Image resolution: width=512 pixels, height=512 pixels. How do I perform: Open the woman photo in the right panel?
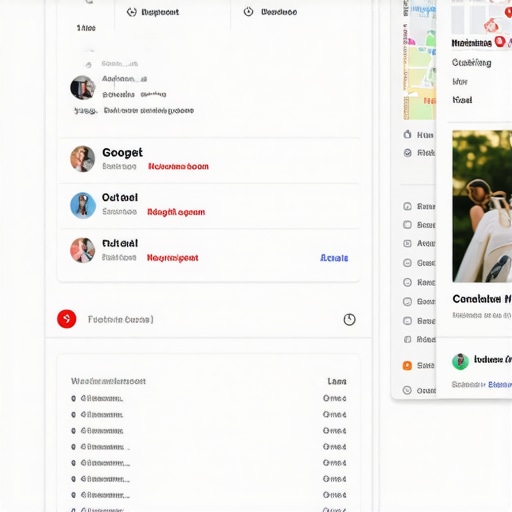pyautogui.click(x=482, y=206)
